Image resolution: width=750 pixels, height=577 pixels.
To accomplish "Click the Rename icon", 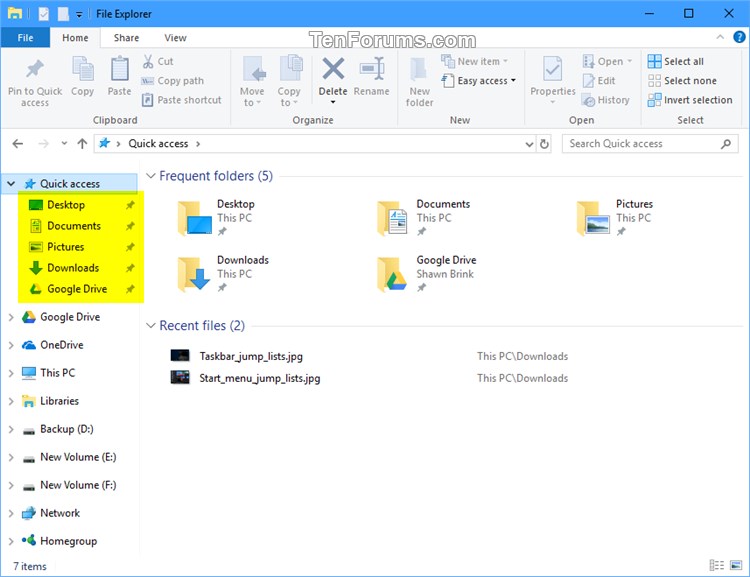I will (x=372, y=69).
